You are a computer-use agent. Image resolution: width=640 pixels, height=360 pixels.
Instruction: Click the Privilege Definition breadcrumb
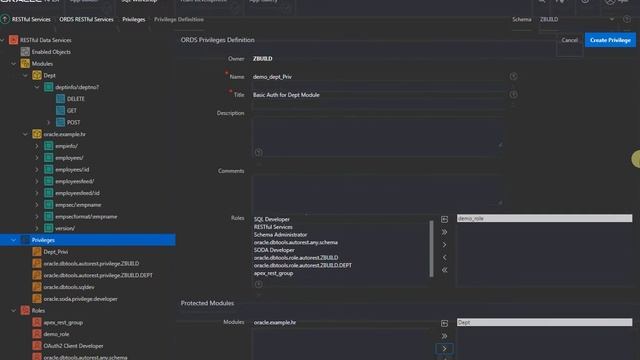[179, 19]
